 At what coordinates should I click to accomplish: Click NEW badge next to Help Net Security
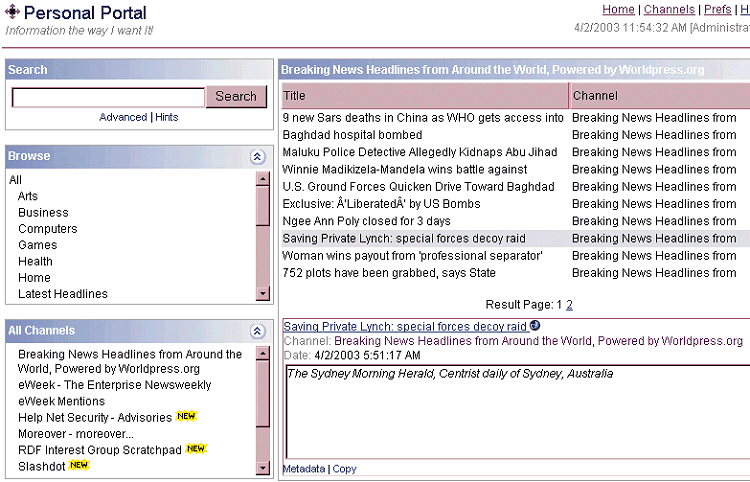(186, 416)
